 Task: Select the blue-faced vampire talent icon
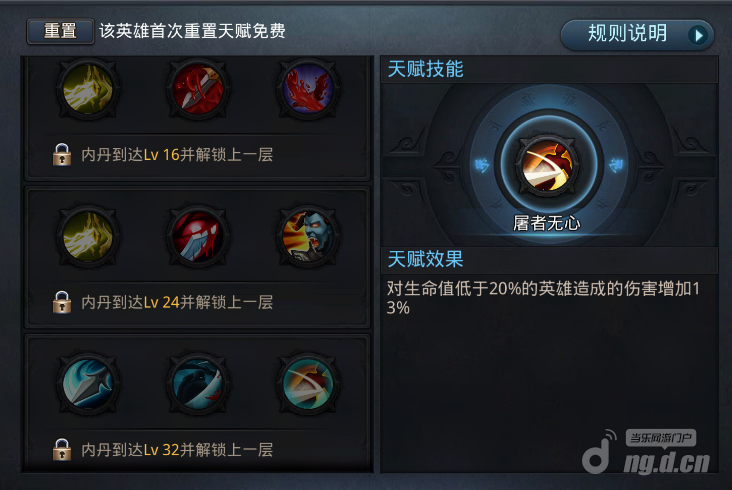pos(308,236)
